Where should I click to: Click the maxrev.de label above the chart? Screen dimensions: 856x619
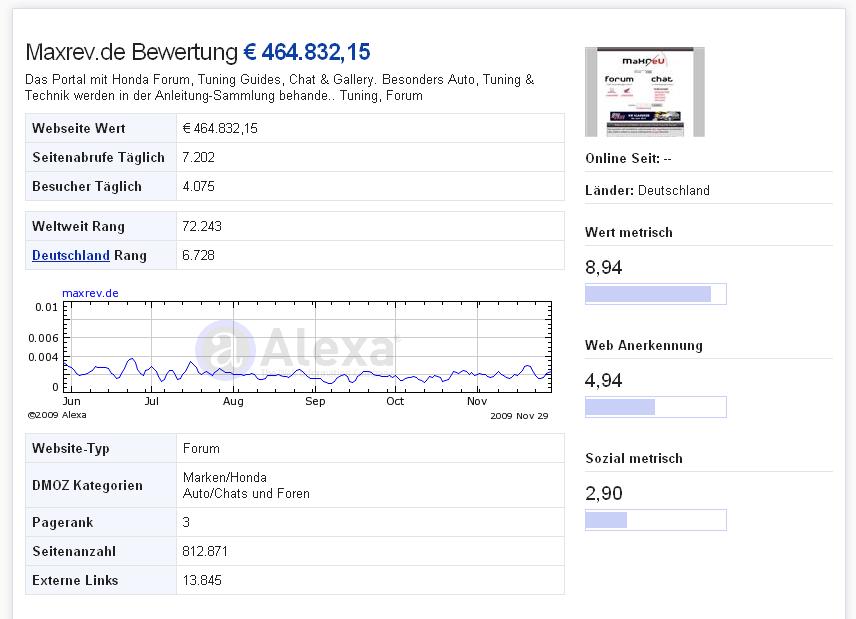(90, 293)
